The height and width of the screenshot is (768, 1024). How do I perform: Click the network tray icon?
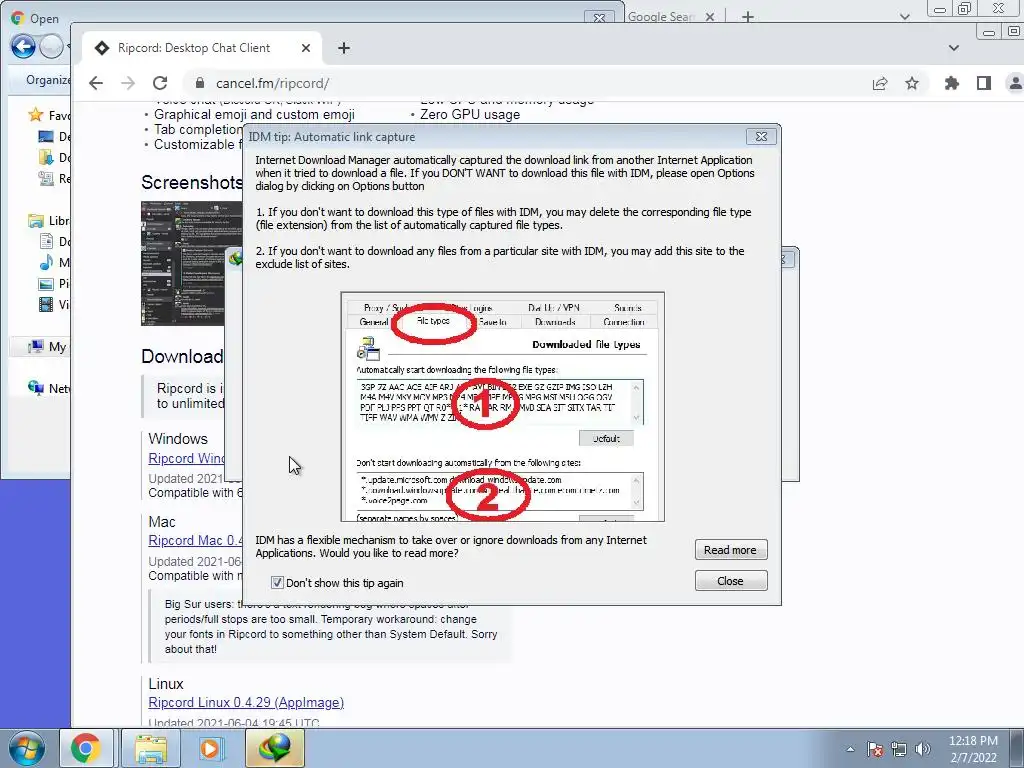(x=899, y=749)
